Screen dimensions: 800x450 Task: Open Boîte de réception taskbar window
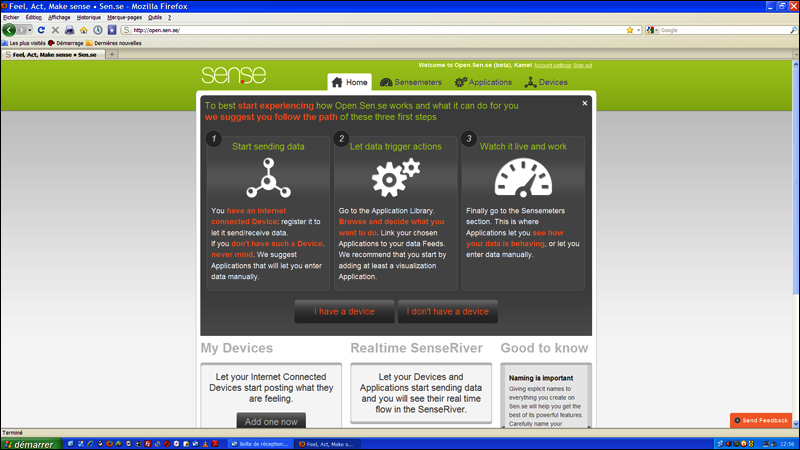pos(260,444)
